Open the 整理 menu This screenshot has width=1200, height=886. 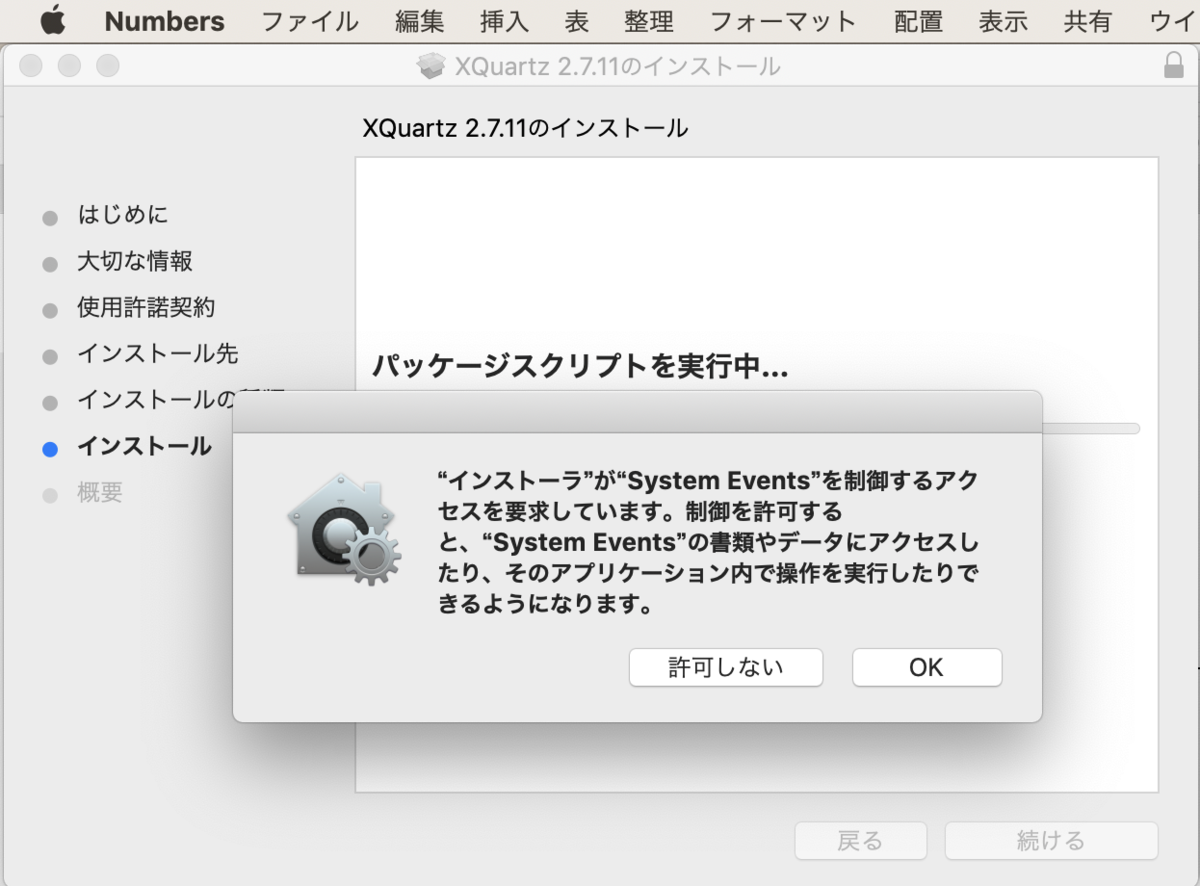(x=649, y=21)
